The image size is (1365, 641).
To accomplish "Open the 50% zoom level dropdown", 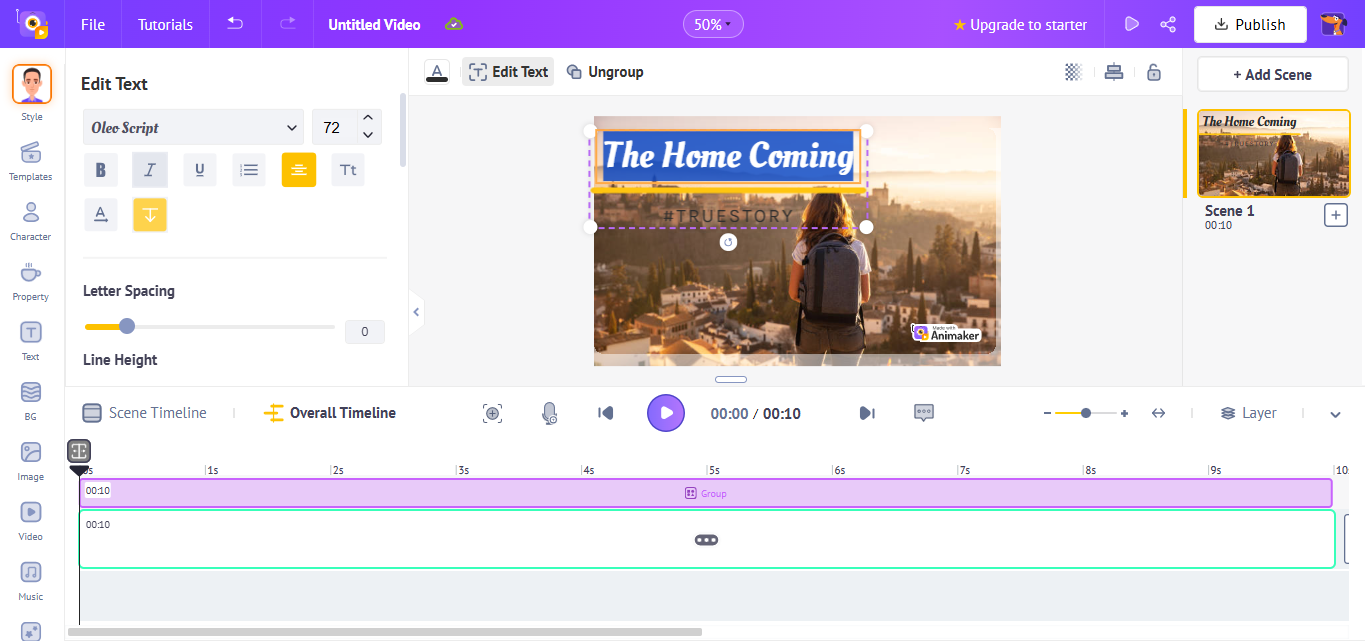I will pyautogui.click(x=713, y=24).
